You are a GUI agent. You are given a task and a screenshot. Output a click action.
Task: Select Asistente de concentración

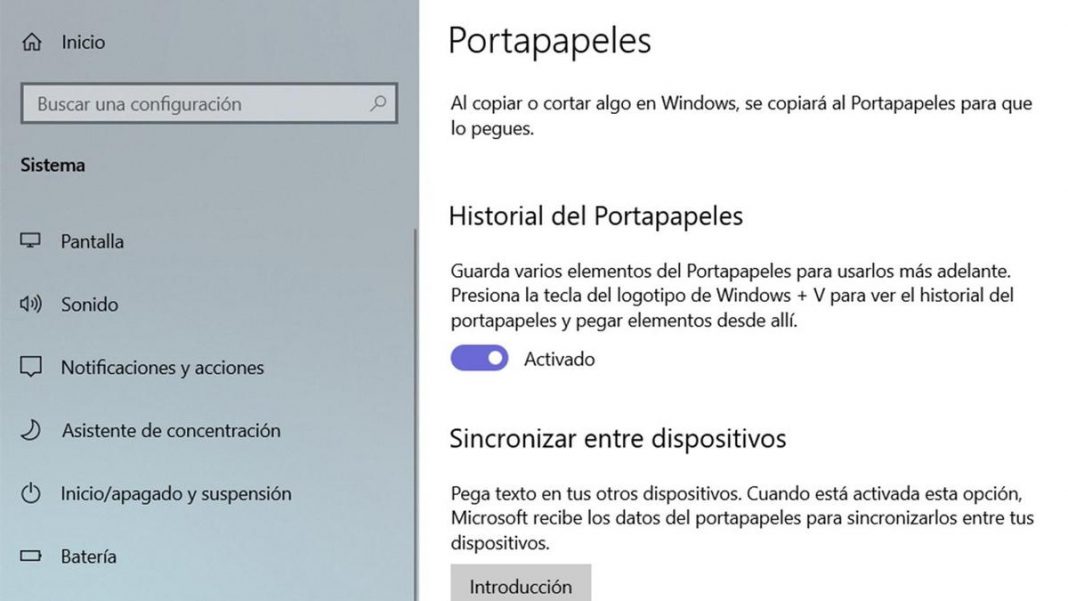[x=171, y=430]
